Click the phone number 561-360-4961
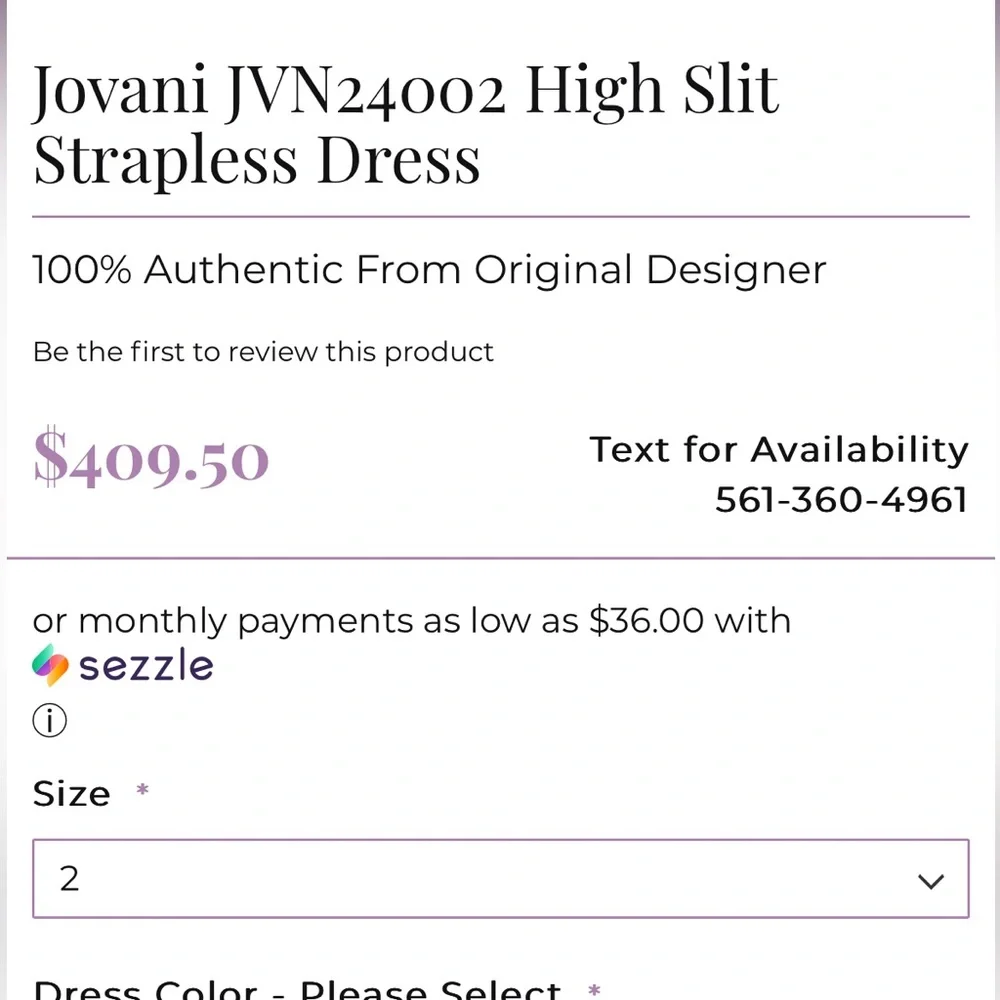Image resolution: width=1000 pixels, height=1000 pixels. [841, 500]
